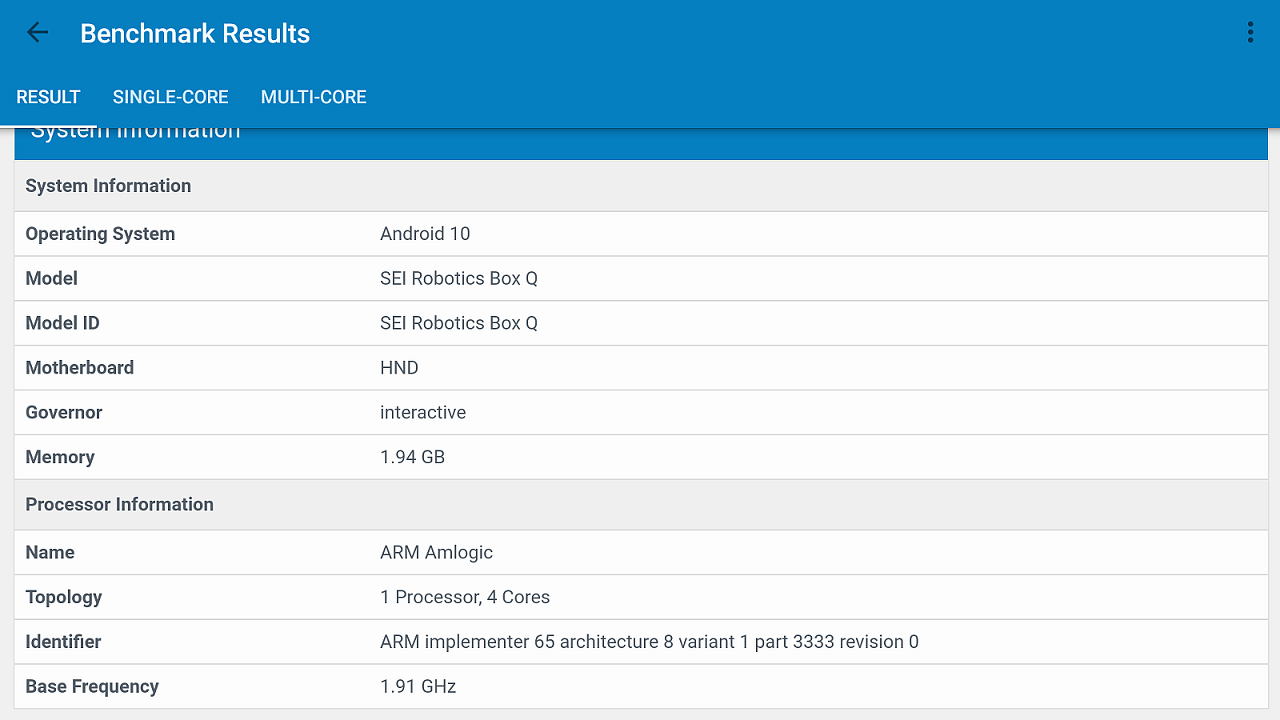Click SEI Robotics Box Q in Model ID row
Viewport: 1280px width, 720px height.
tap(459, 323)
